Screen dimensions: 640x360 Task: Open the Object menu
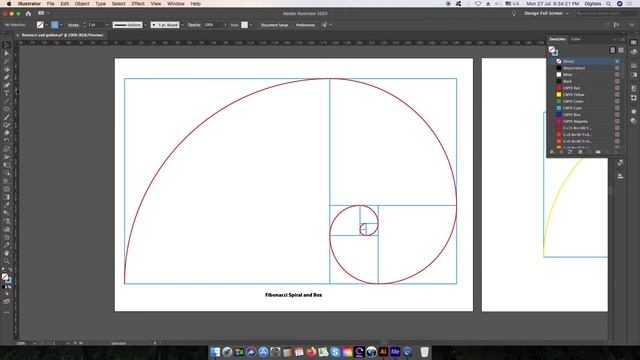[x=82, y=4]
